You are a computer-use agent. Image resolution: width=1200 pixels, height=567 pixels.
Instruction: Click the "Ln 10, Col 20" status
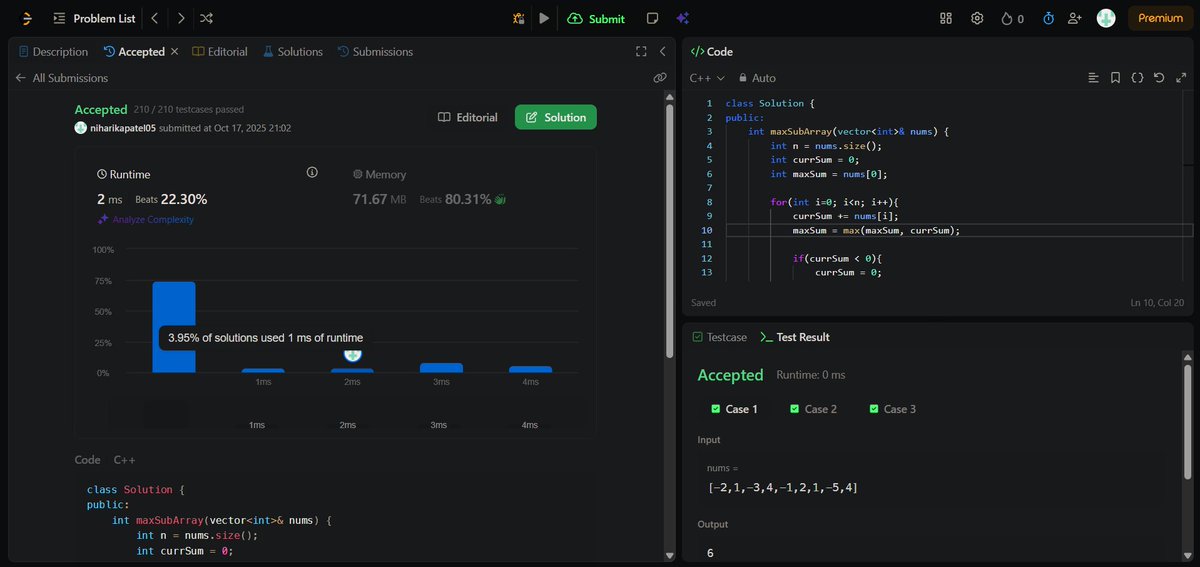tap(1157, 302)
